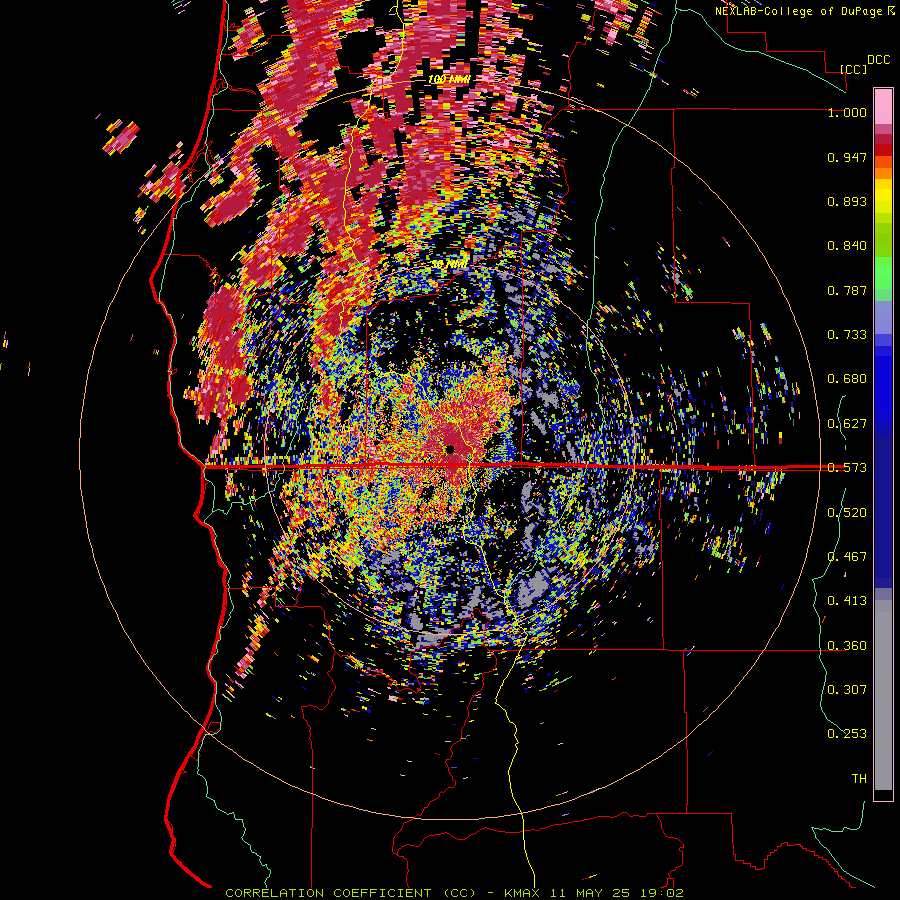Image resolution: width=900 pixels, height=900 pixels.
Task: Click the [CC] product label near the legend
Action: 853,69
